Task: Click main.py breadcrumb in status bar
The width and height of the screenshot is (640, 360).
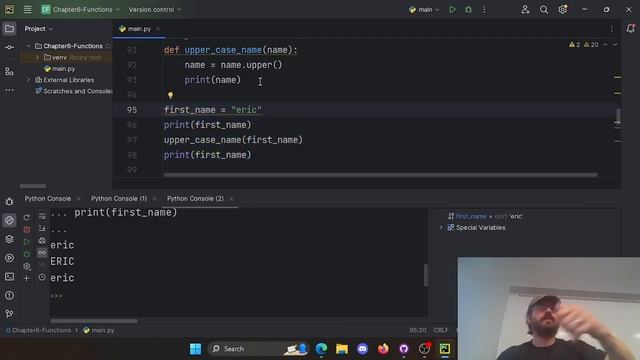Action: [x=99, y=330]
